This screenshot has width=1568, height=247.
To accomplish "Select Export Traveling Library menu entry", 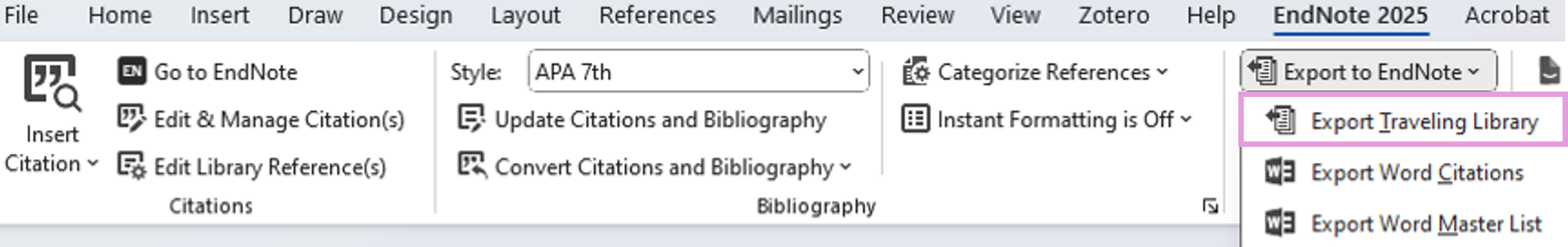I will click(x=1423, y=122).
